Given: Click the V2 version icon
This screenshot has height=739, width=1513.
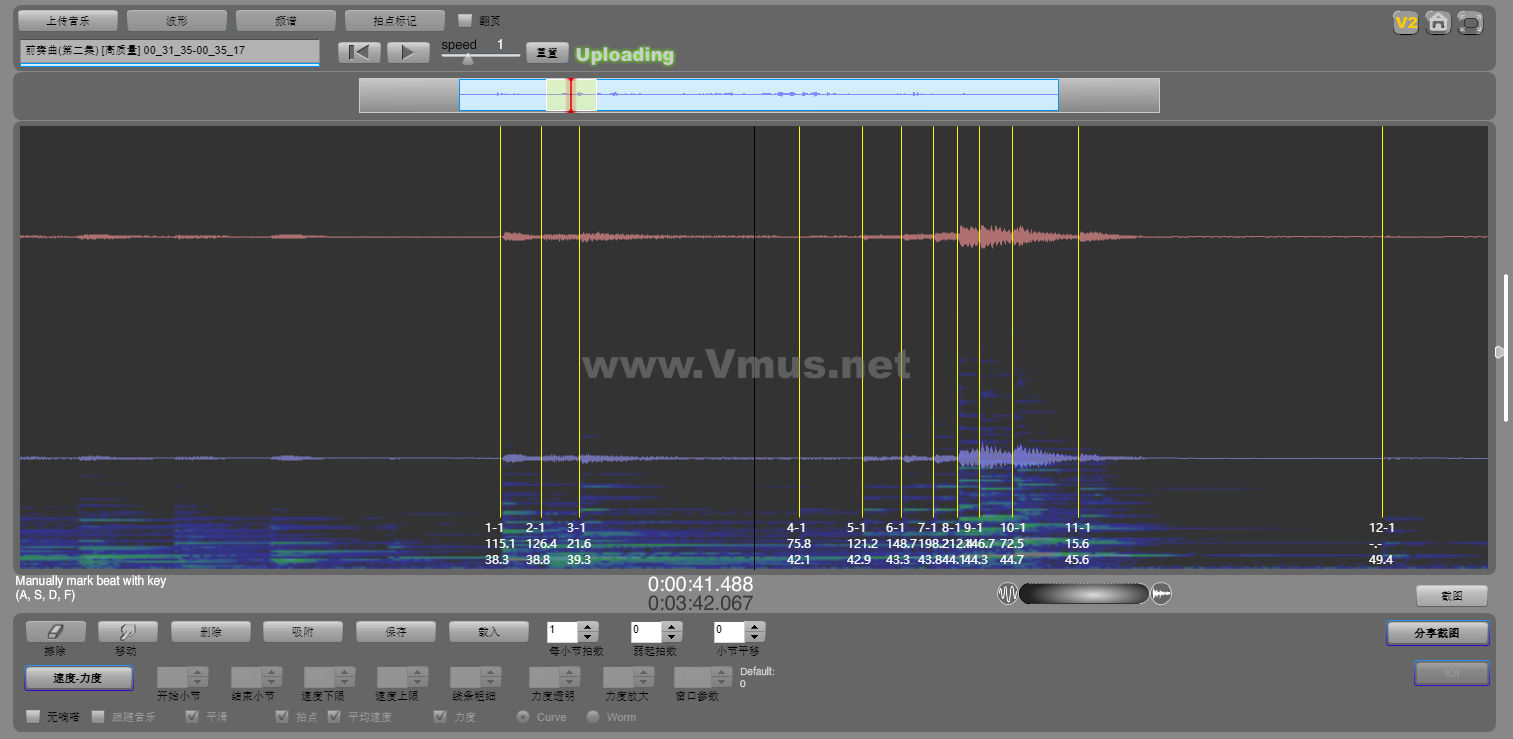Looking at the screenshot, I should [1406, 23].
